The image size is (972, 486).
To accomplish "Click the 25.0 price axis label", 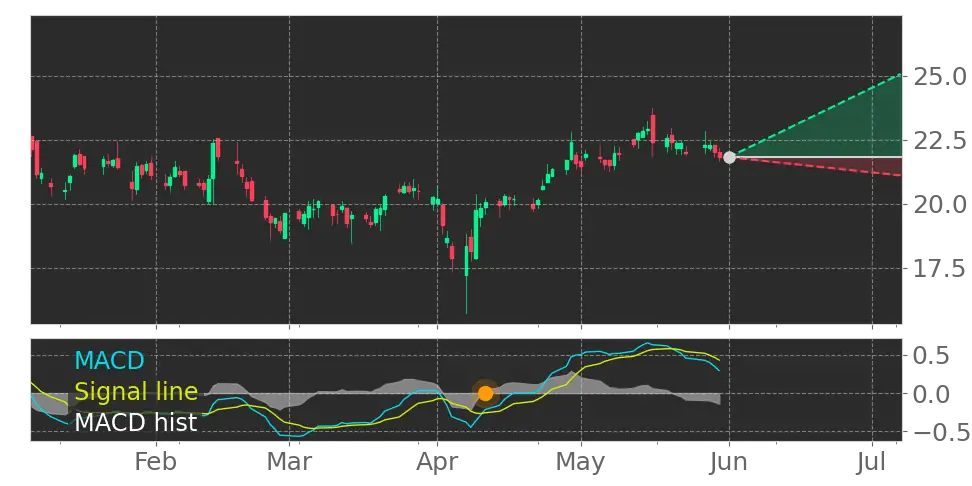I will point(940,77).
